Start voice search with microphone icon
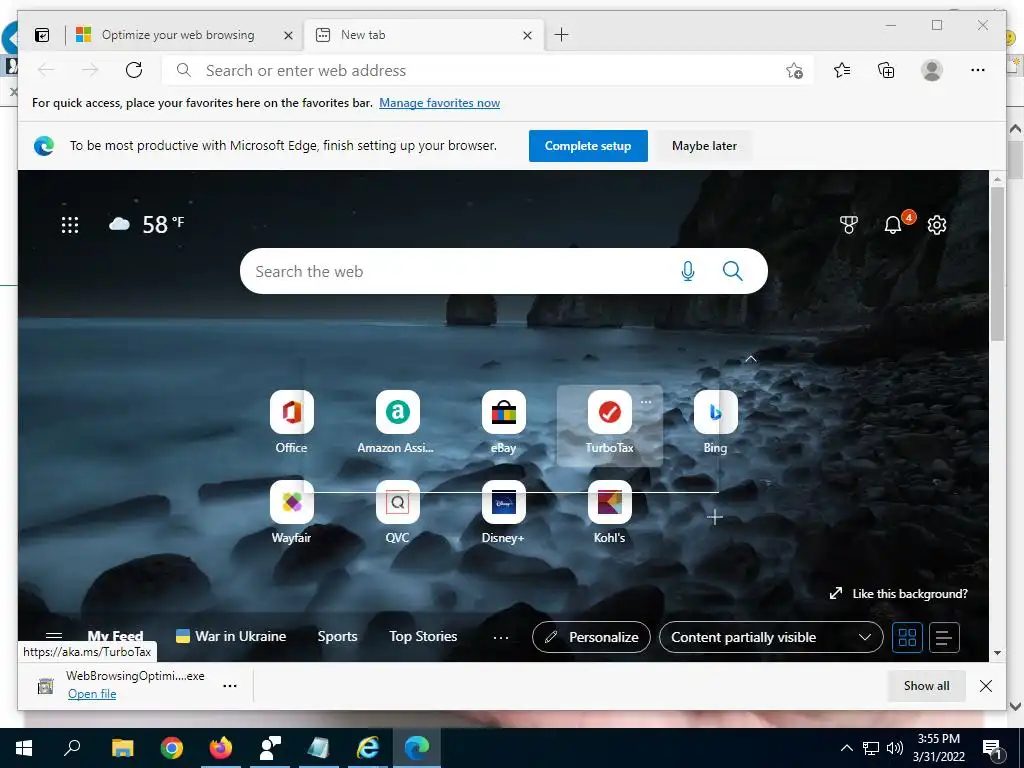The height and width of the screenshot is (768, 1024). coord(688,271)
